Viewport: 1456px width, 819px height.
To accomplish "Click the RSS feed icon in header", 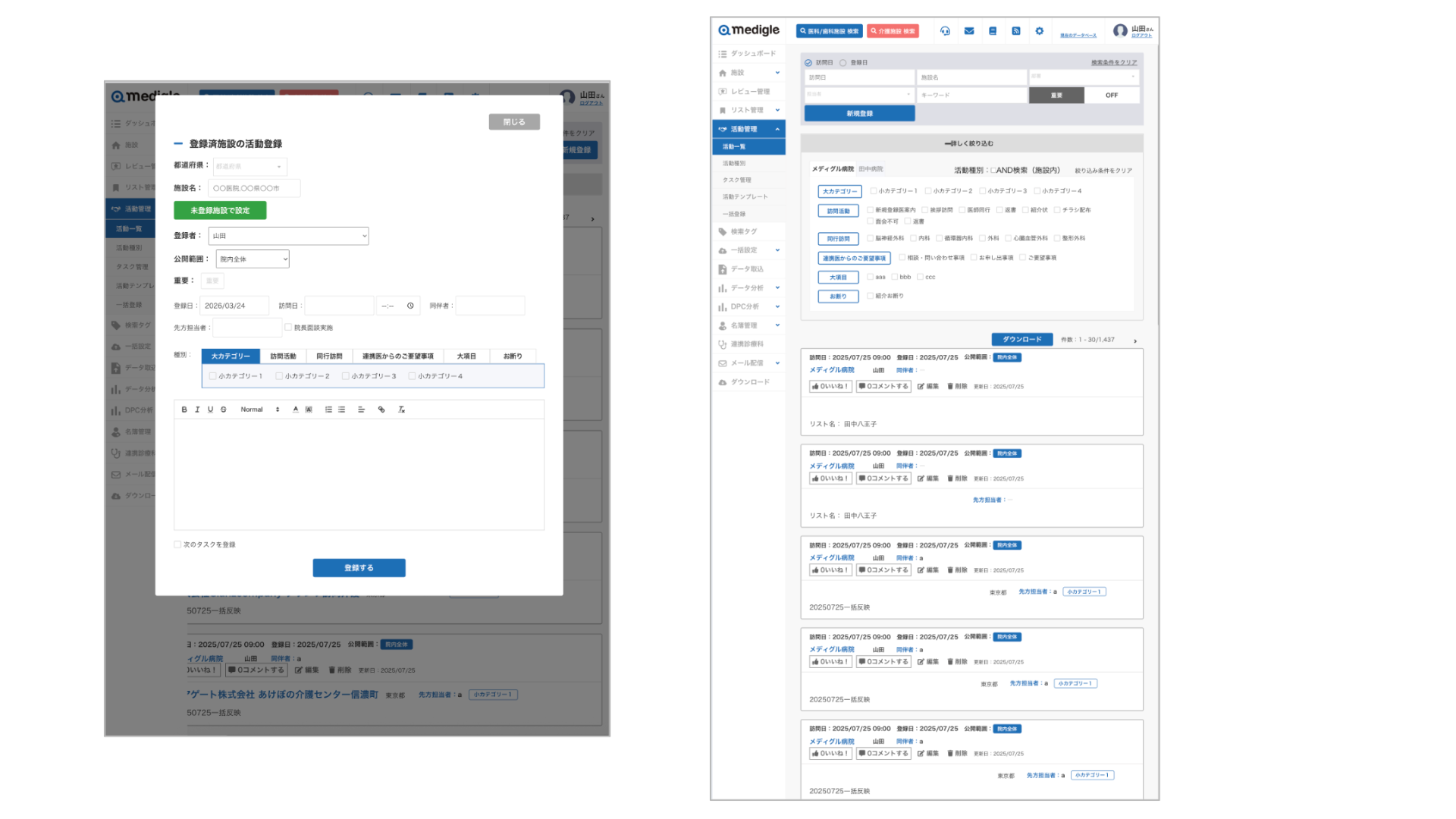I will (1016, 31).
